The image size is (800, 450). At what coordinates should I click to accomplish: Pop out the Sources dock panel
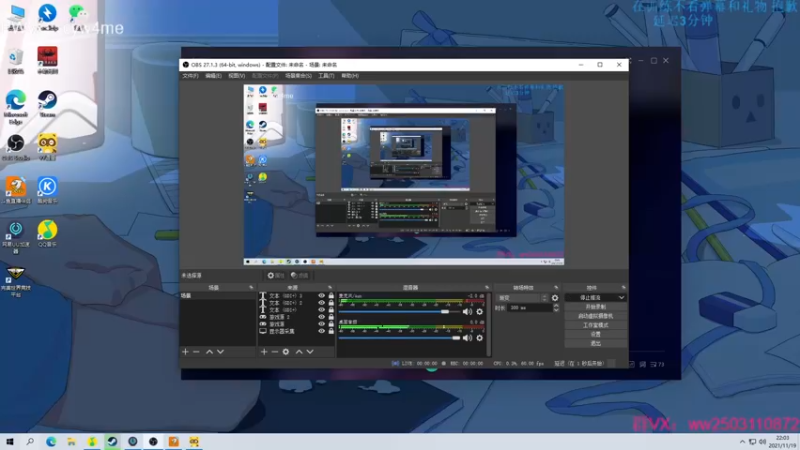click(330, 288)
